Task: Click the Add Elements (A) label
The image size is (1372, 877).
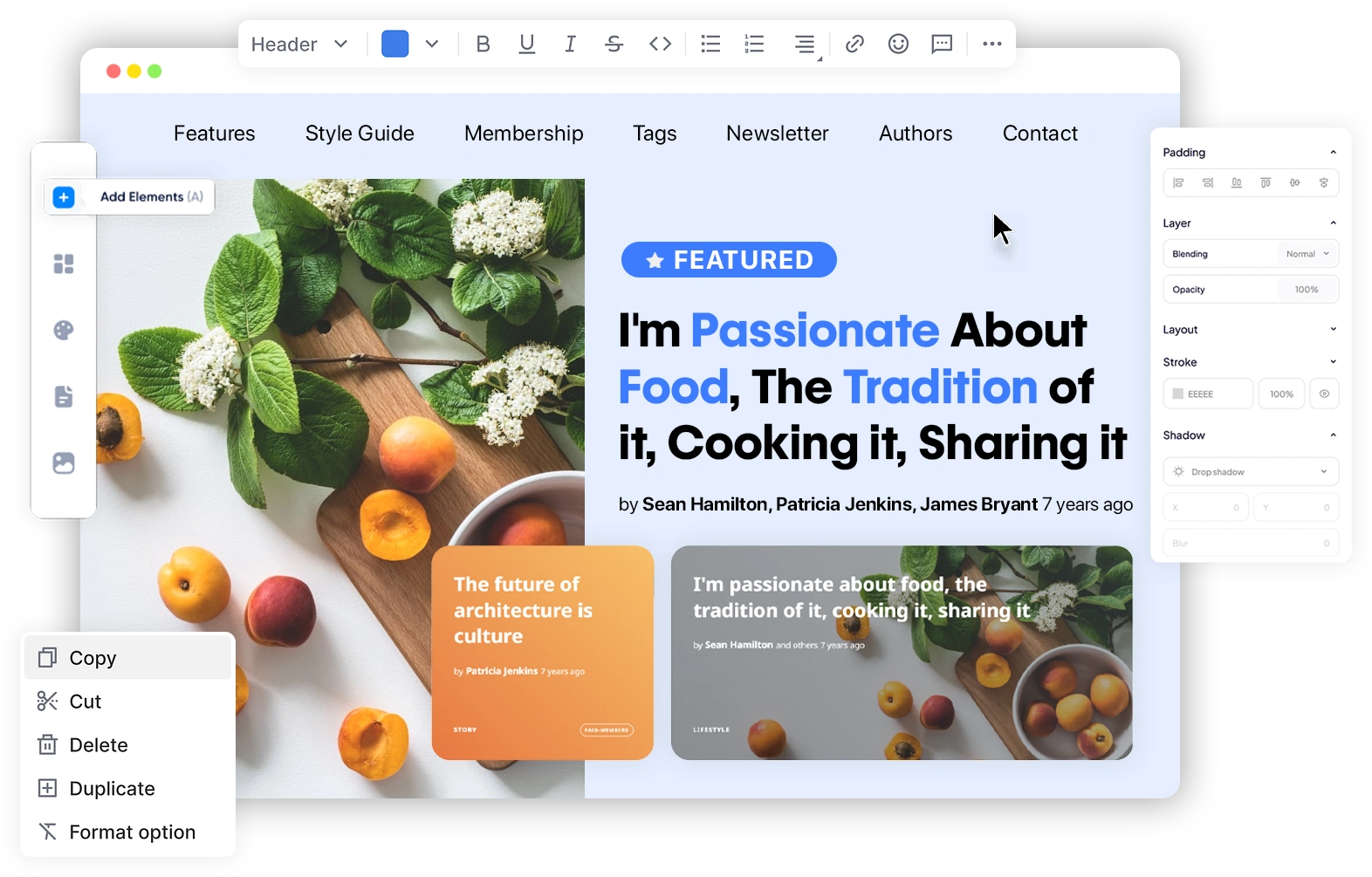Action: click(x=152, y=197)
